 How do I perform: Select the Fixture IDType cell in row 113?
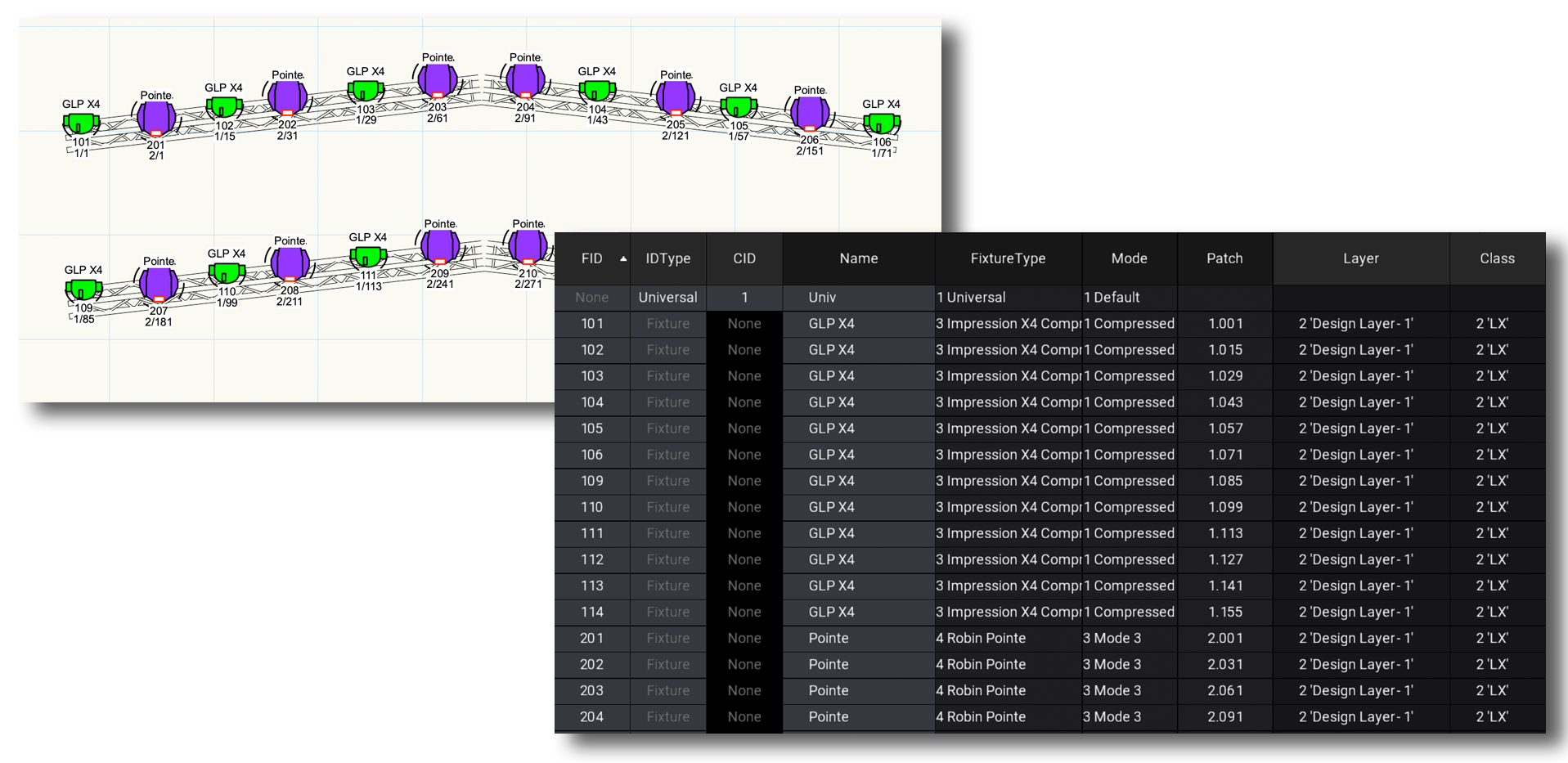[668, 586]
